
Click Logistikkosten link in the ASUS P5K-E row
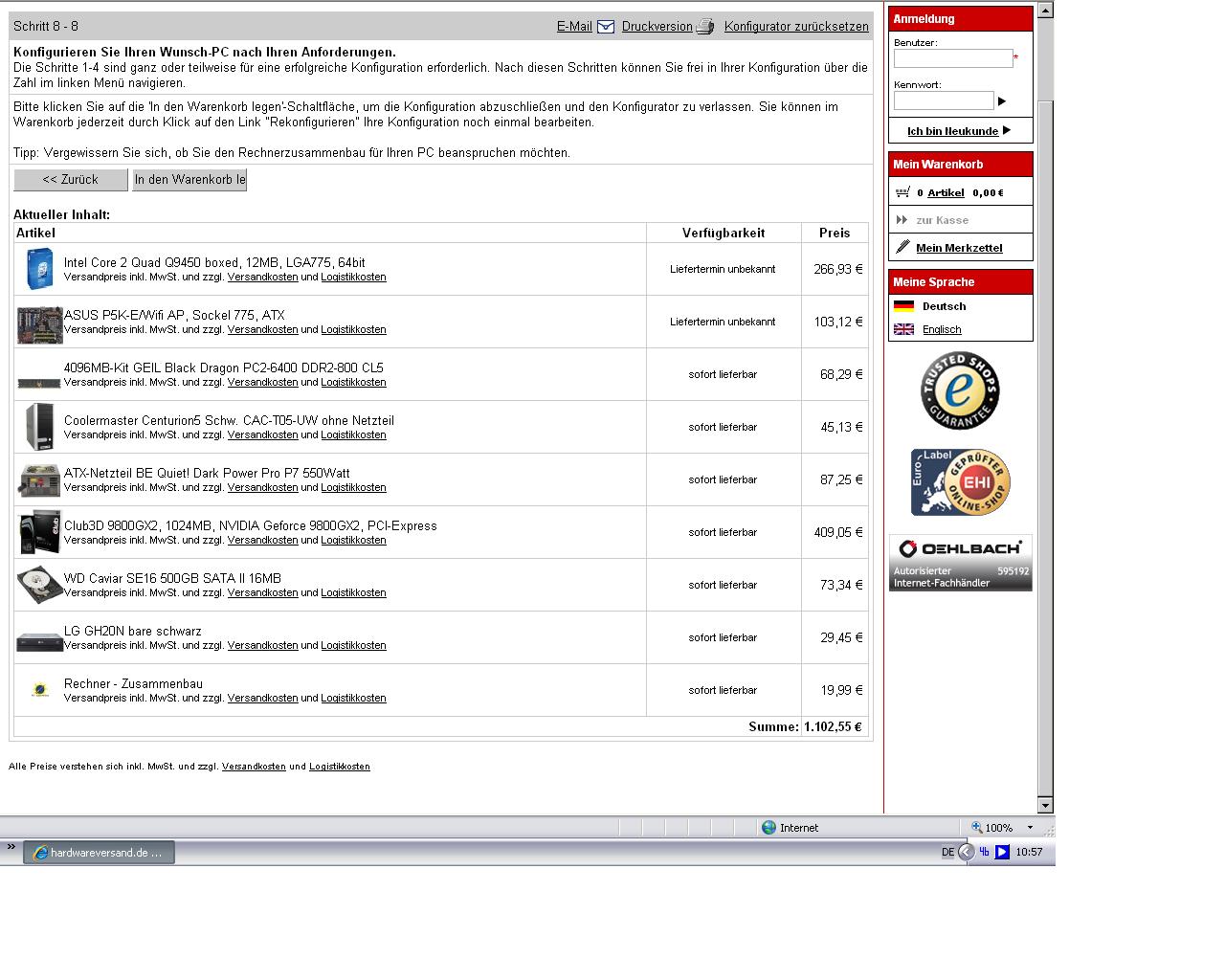point(353,329)
